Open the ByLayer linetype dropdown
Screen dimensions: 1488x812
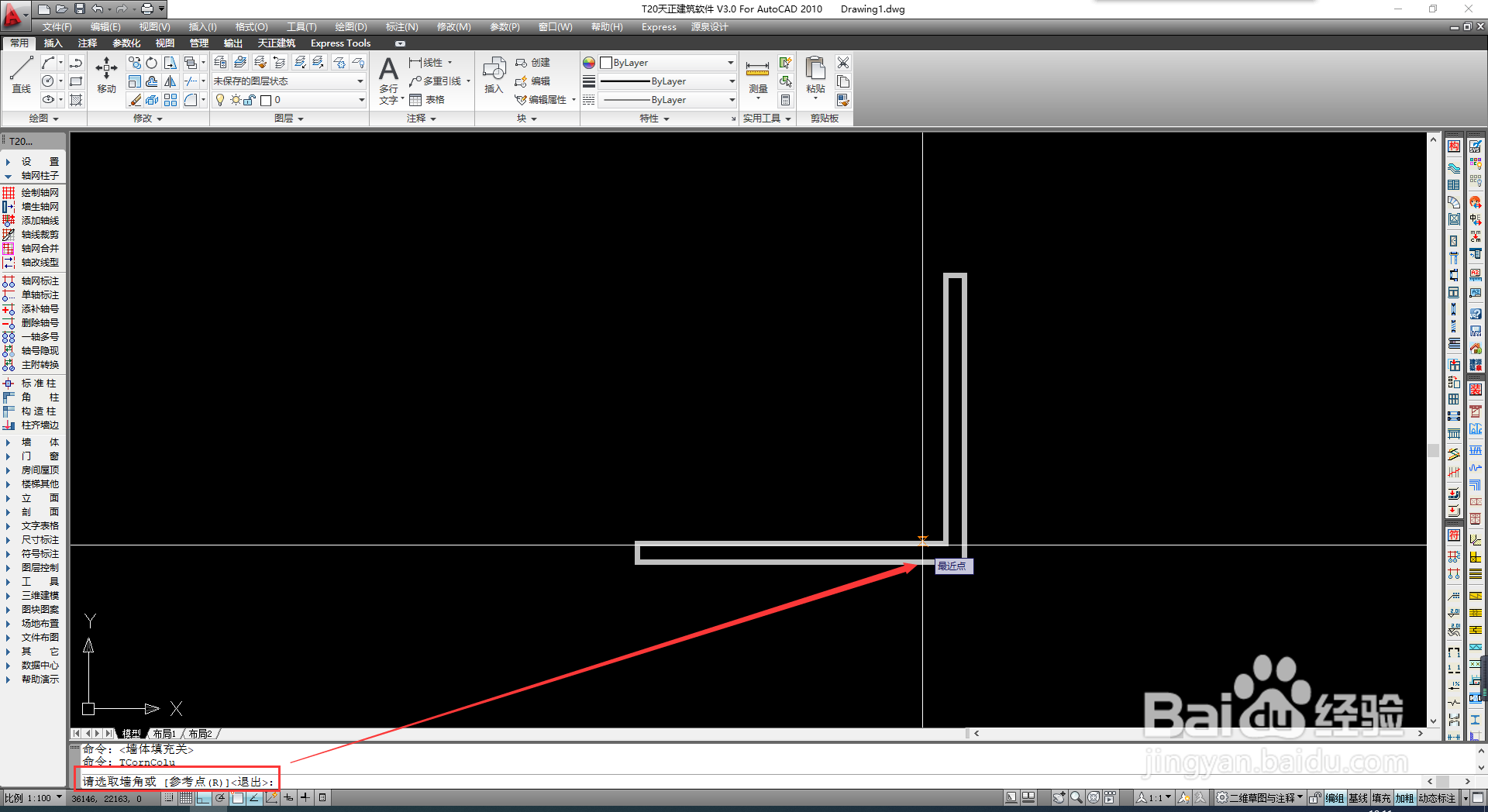point(667,100)
